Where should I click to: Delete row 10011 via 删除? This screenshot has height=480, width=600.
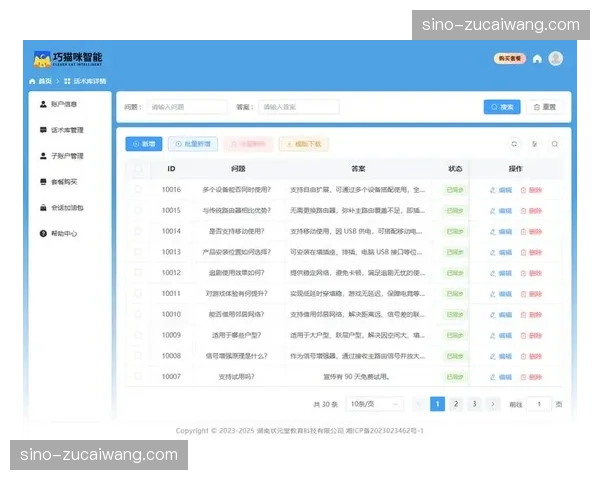[x=532, y=294]
